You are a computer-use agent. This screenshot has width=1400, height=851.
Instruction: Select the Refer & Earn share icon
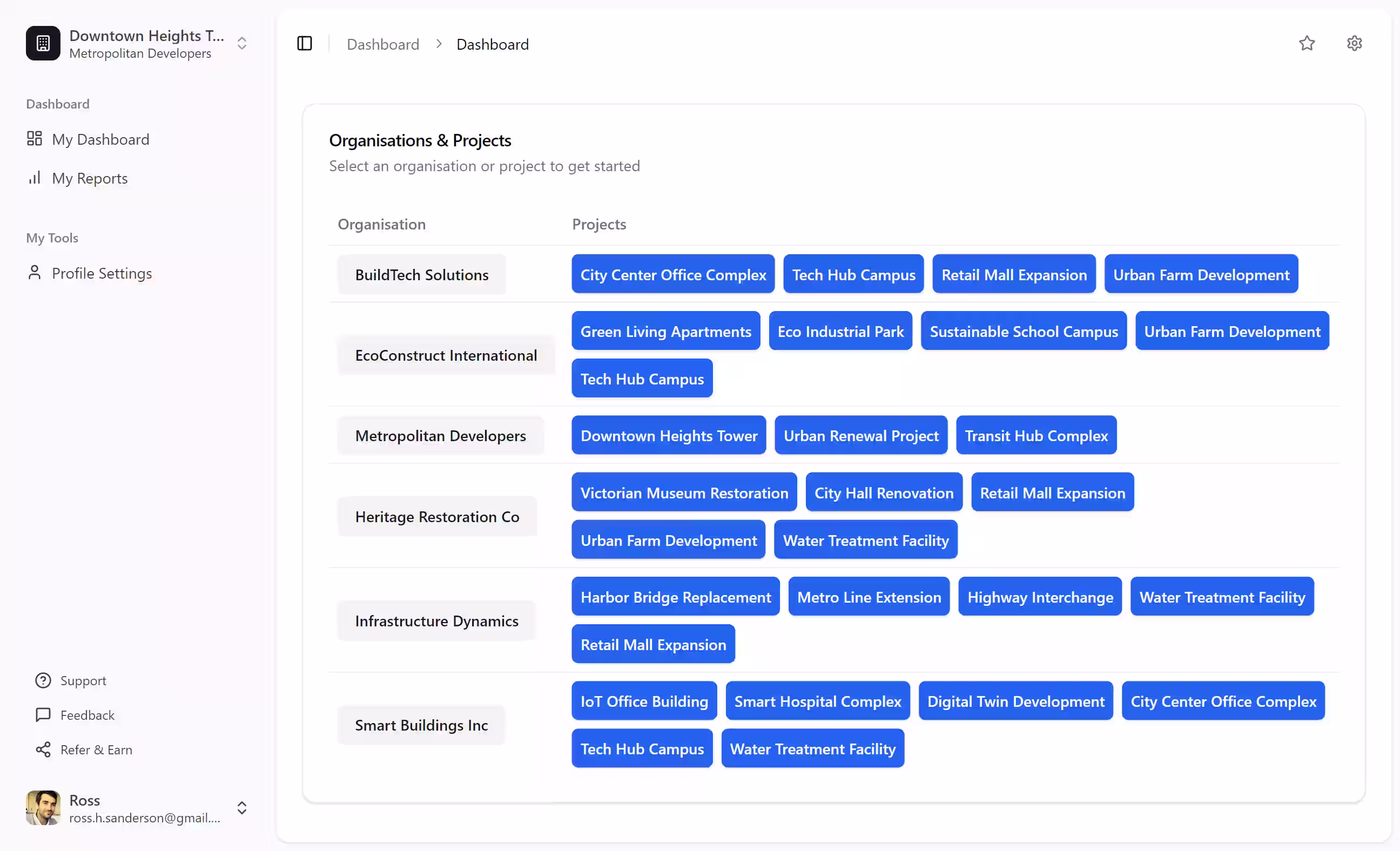click(44, 749)
